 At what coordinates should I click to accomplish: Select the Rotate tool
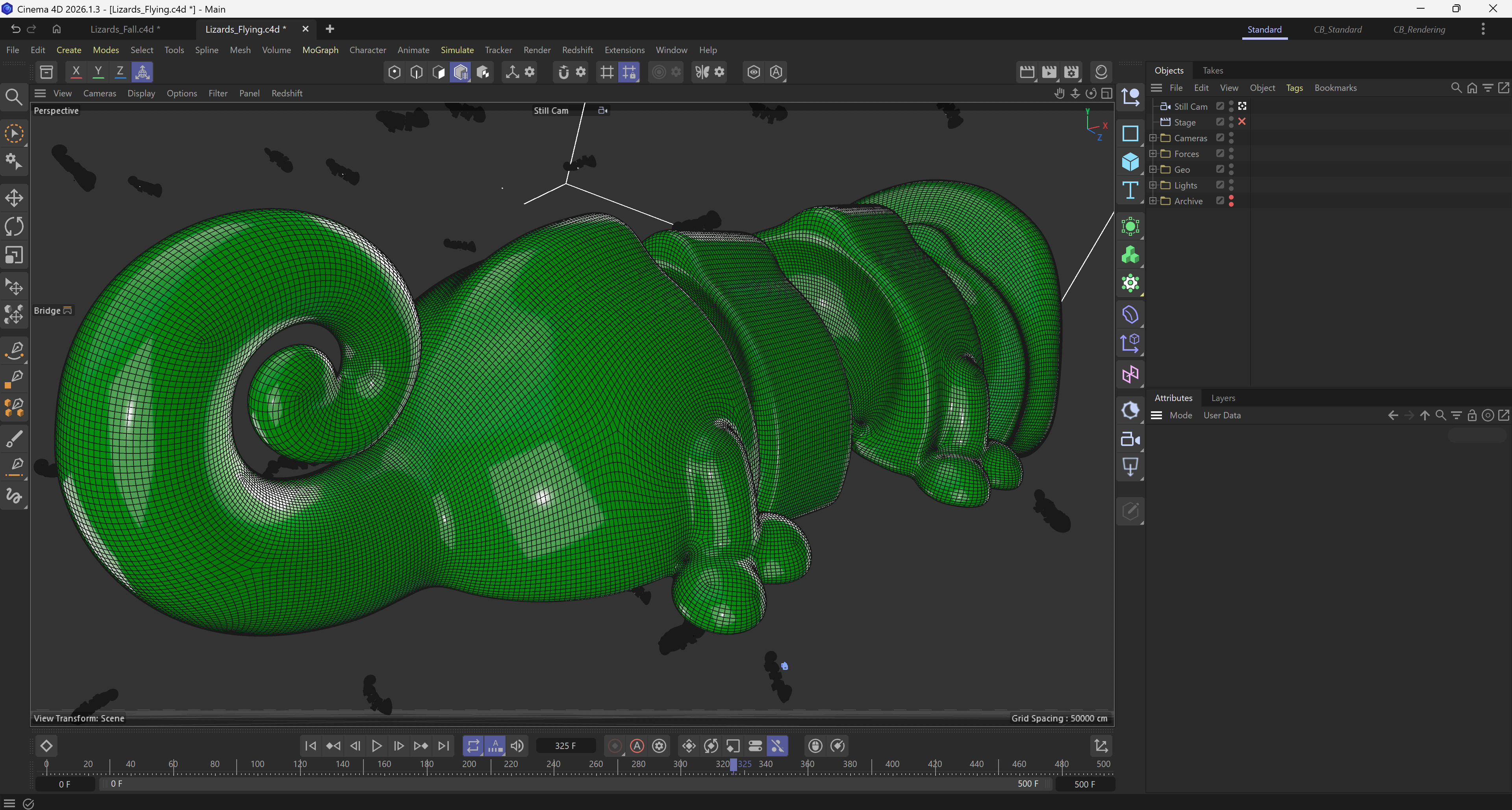pyautogui.click(x=14, y=226)
